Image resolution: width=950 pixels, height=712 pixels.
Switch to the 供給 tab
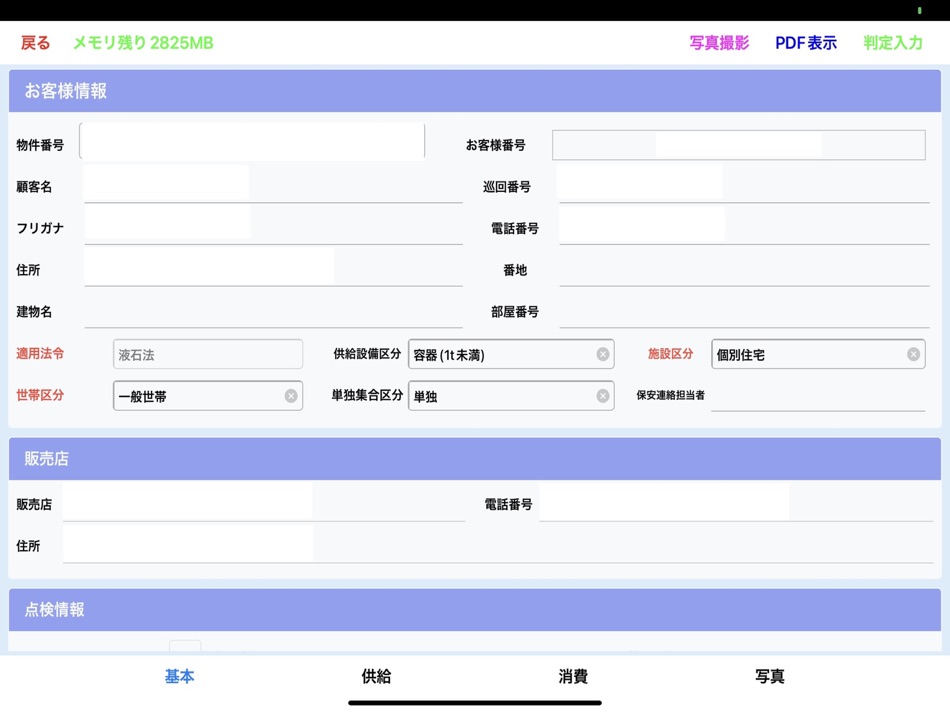point(376,676)
